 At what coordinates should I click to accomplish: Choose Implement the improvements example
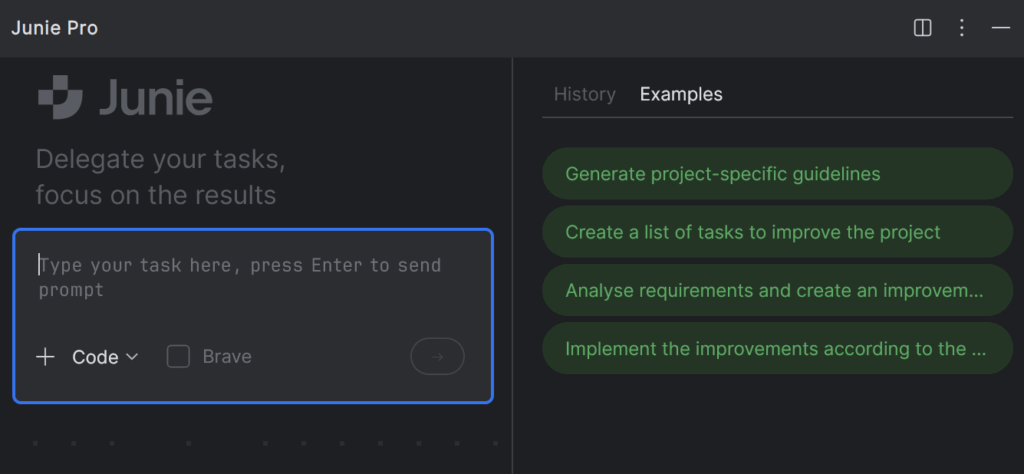(777, 348)
